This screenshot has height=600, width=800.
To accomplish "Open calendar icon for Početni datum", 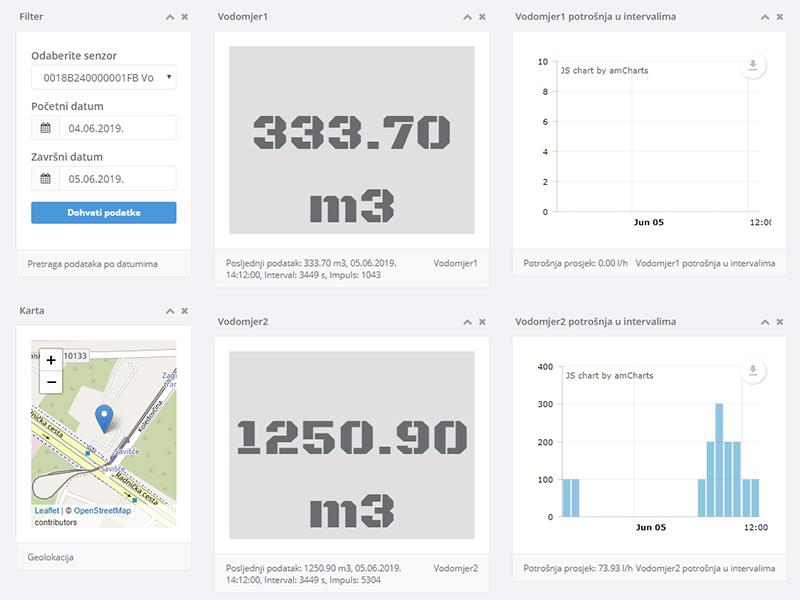I will [x=45, y=128].
